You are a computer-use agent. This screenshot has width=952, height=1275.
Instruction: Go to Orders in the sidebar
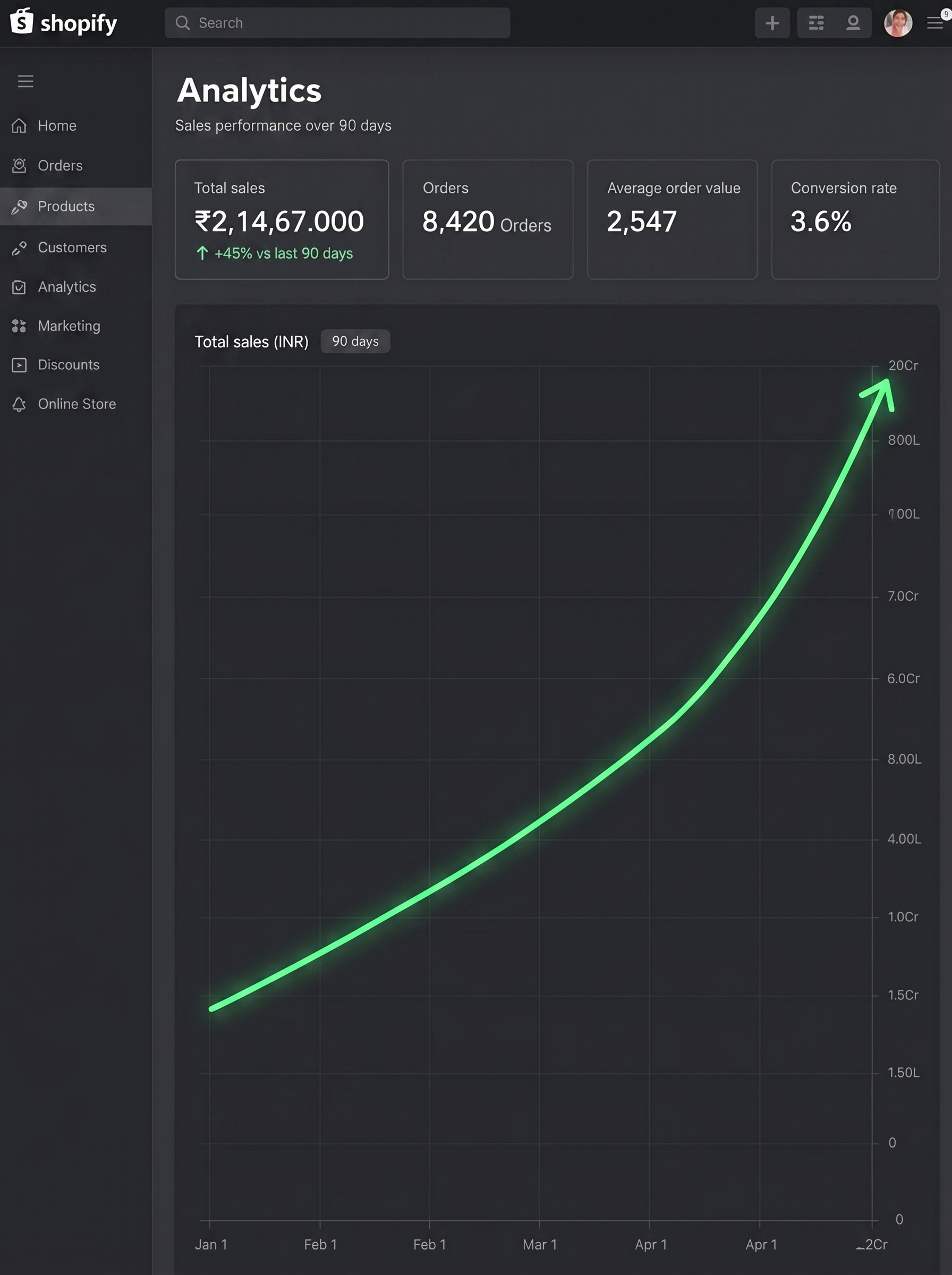pyautogui.click(x=75, y=166)
